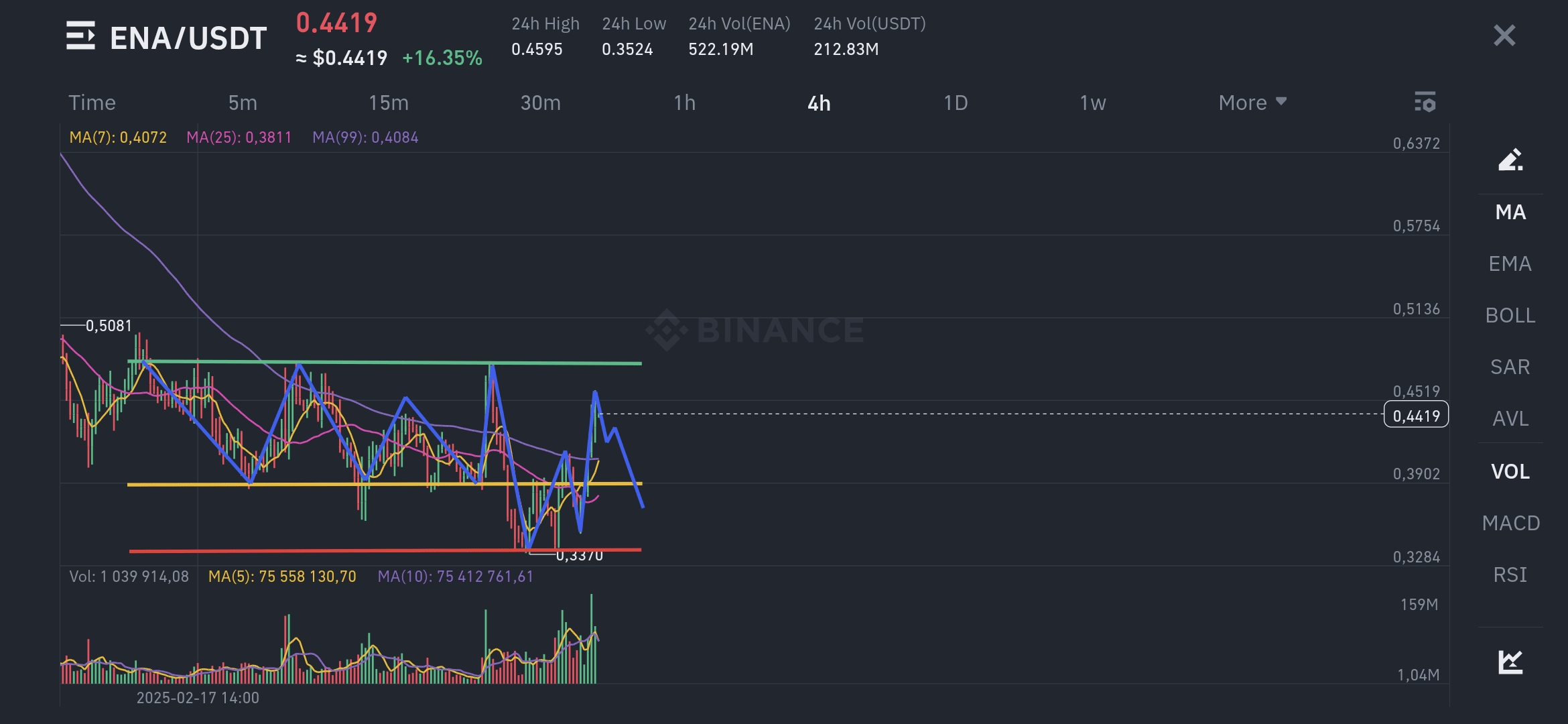Open the chart settings icon
This screenshot has width=1568, height=724.
(1425, 102)
